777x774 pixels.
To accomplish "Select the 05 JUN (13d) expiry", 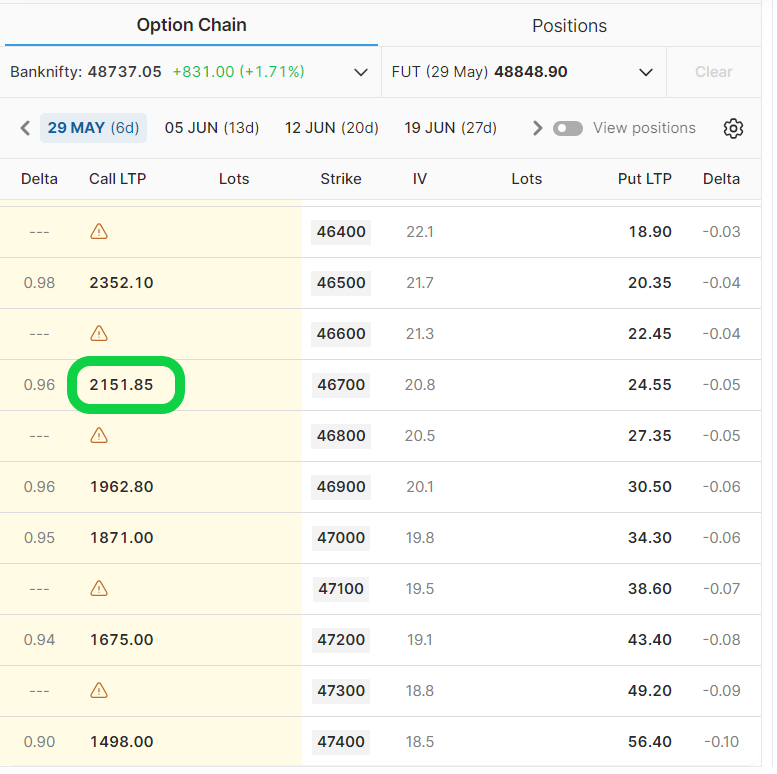I will 212,128.
